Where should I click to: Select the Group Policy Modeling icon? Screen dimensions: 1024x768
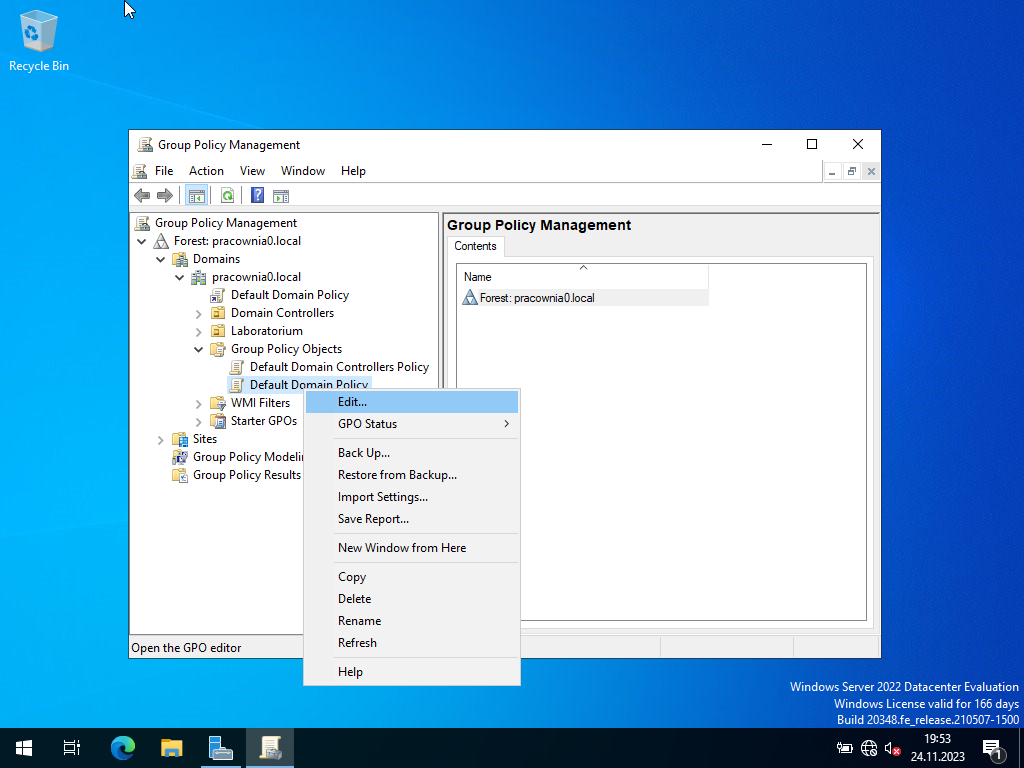point(180,456)
